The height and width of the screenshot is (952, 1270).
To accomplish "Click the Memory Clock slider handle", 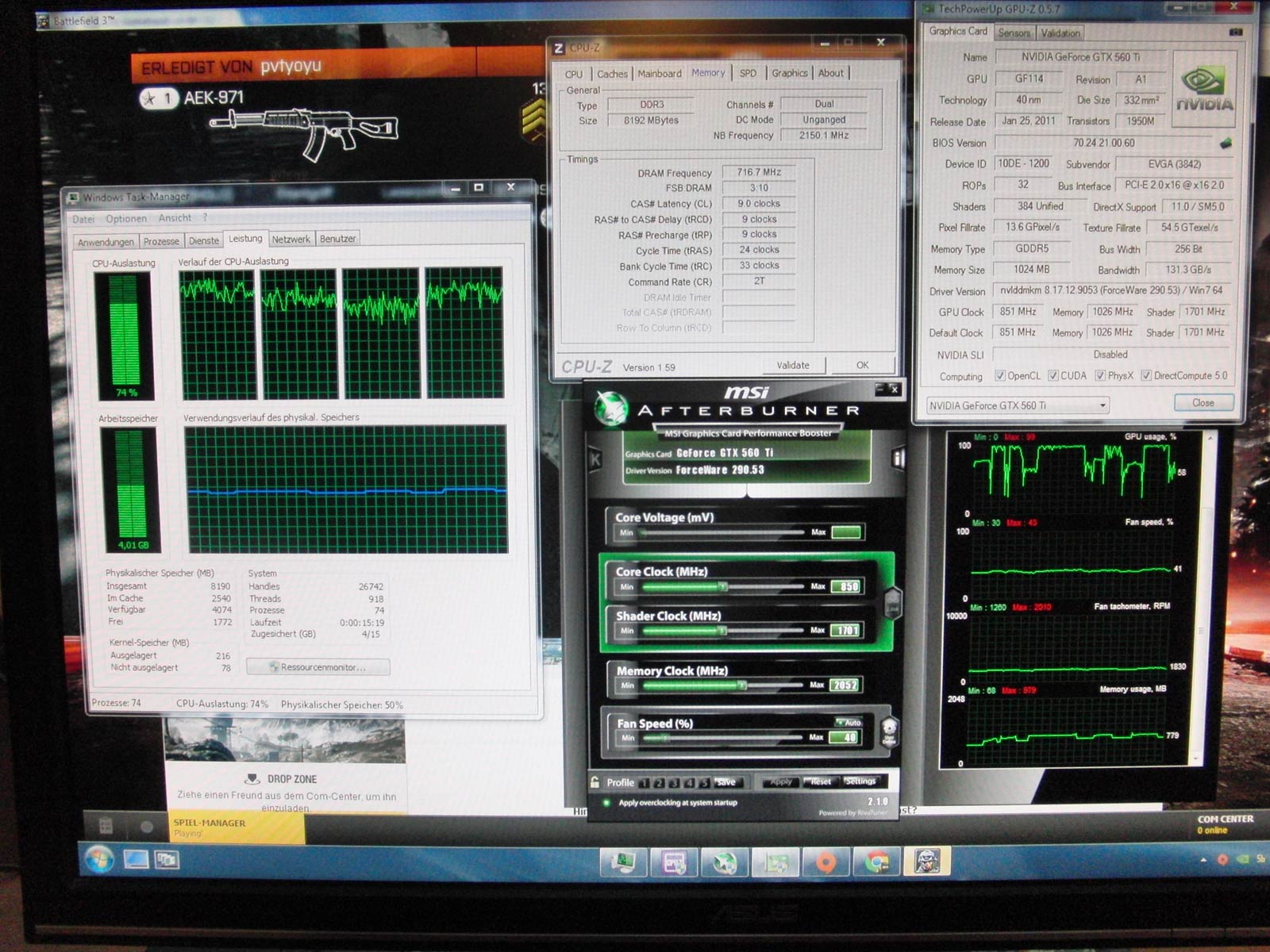I will pos(742,685).
